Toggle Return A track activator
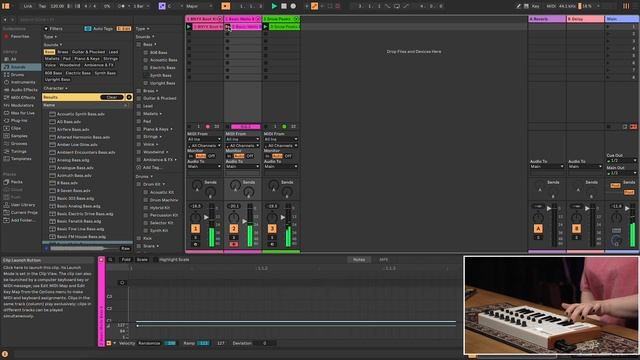640x360 pixels. (x=538, y=229)
